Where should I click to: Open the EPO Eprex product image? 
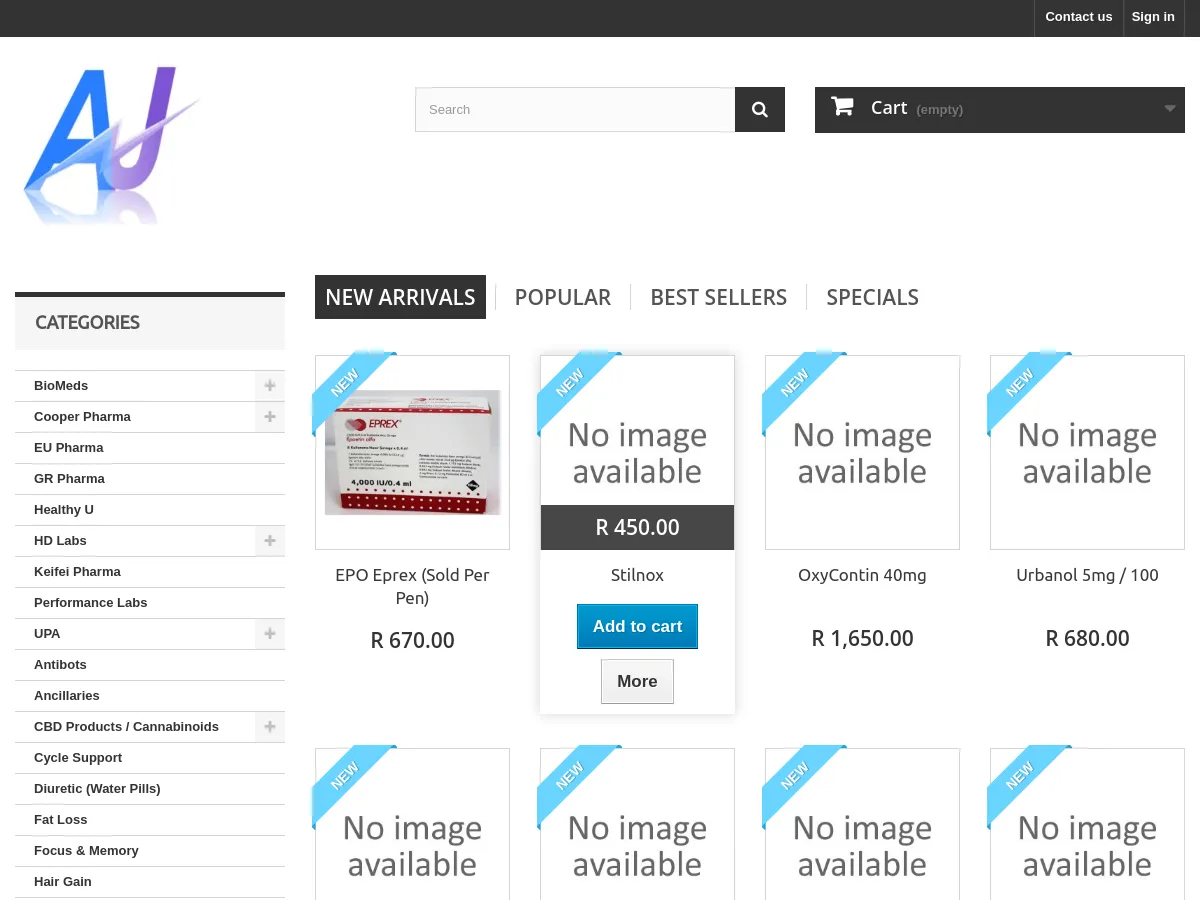[412, 452]
